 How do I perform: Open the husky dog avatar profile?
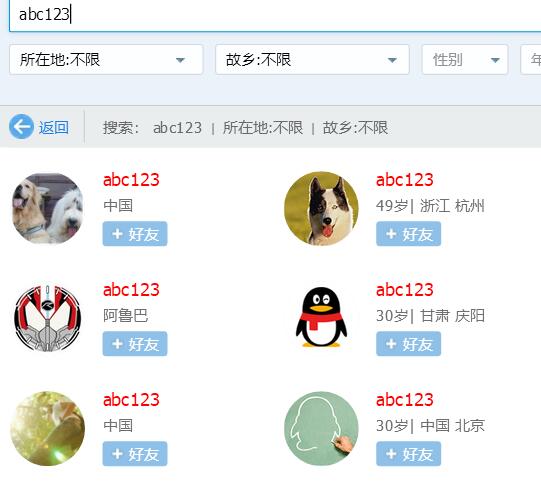[x=321, y=209]
